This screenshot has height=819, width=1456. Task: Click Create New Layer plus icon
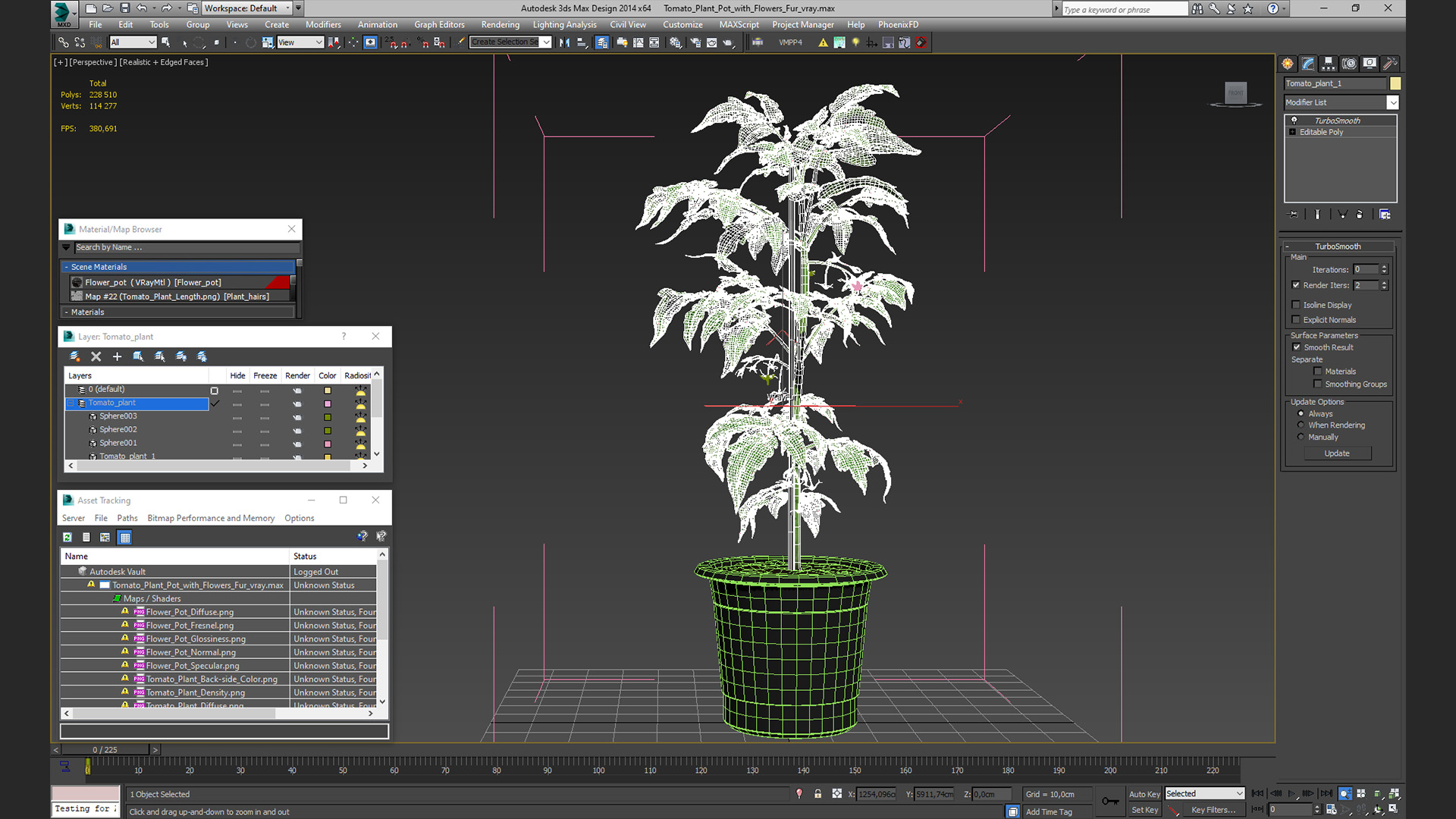point(117,356)
